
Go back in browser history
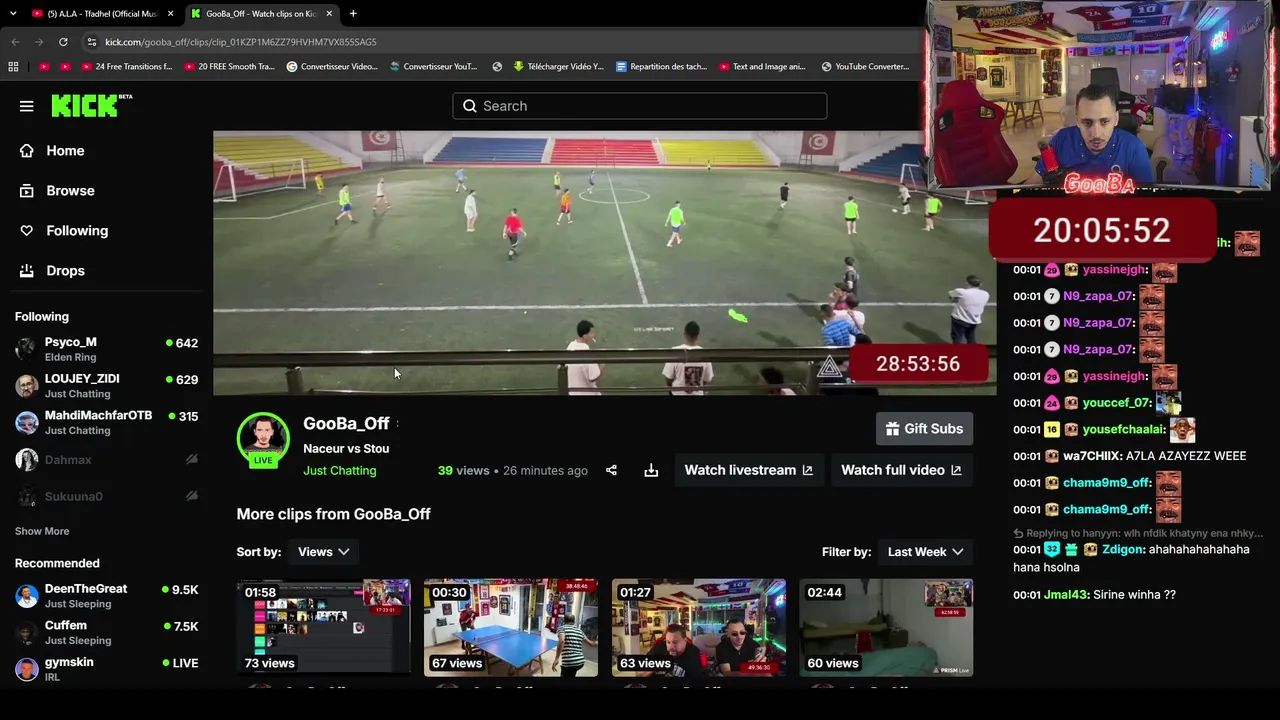(15, 42)
